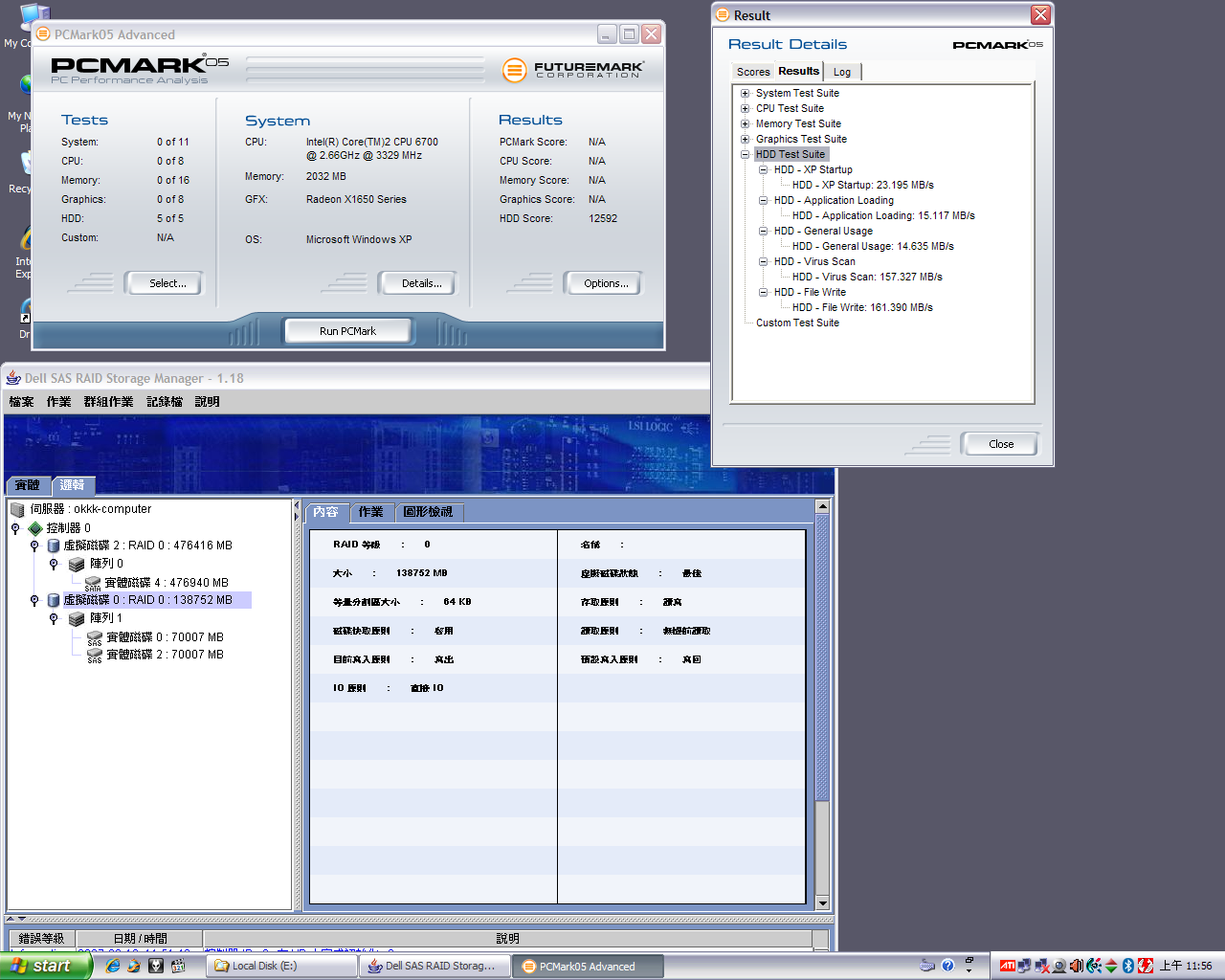This screenshot has width=1225, height=980.
Task: Click the orange PCMark05 Advanced title bar icon
Action: click(43, 34)
